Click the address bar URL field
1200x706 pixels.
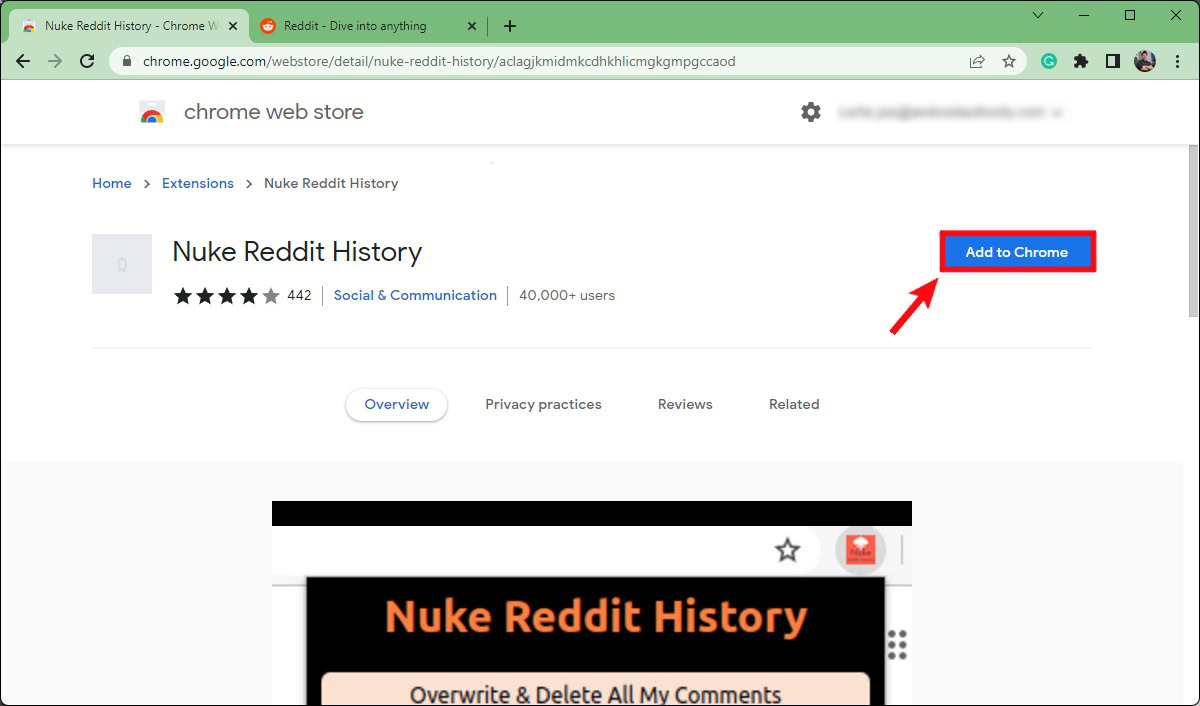point(540,61)
